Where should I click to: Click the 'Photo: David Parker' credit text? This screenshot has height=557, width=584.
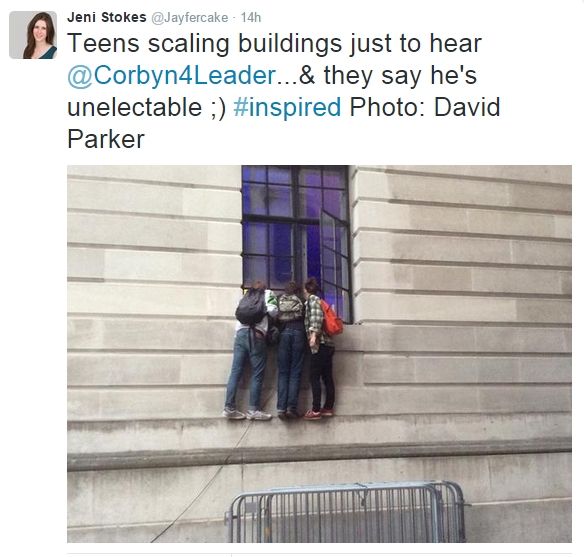pos(283,123)
